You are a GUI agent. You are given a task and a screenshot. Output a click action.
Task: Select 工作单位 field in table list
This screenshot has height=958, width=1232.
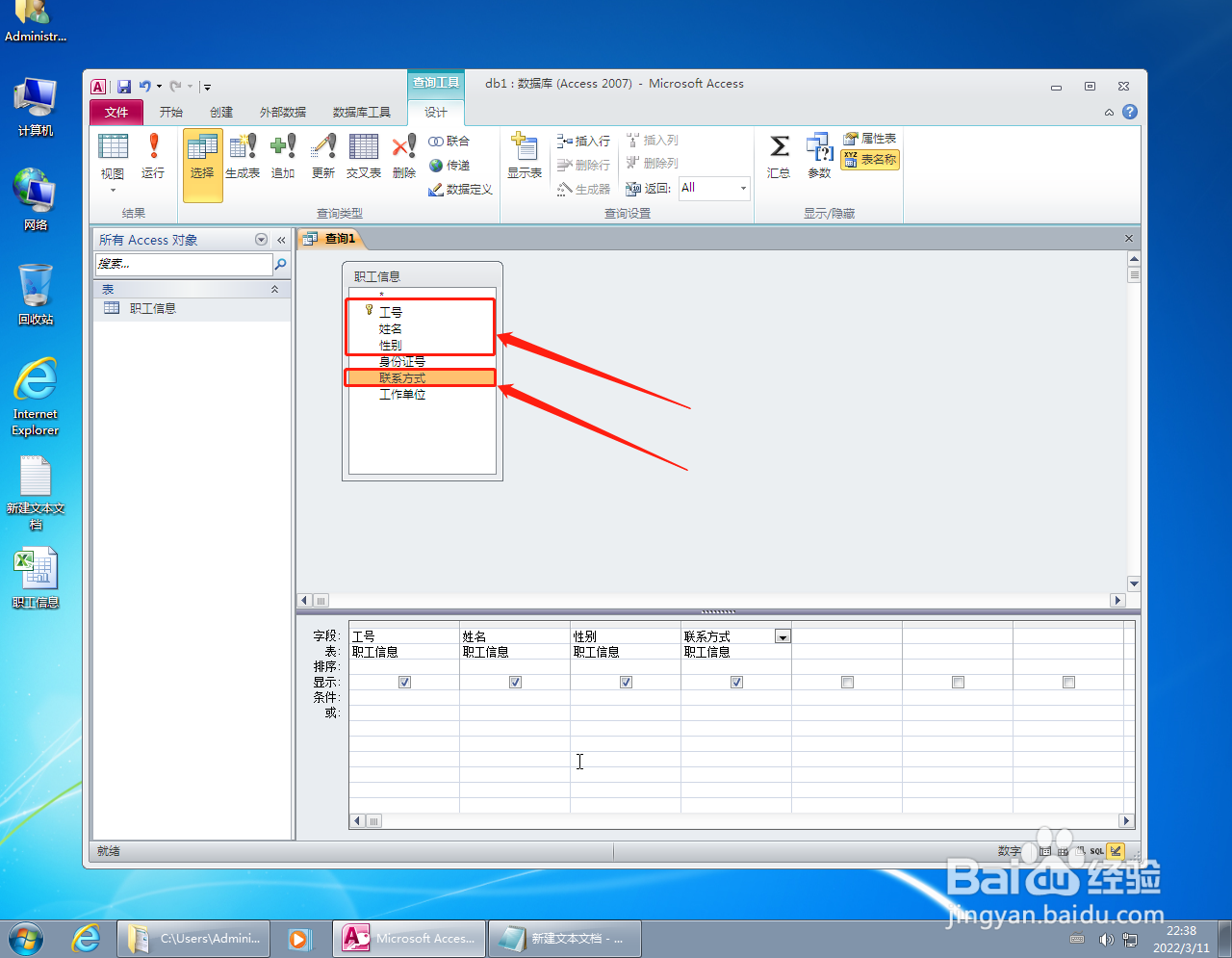point(401,394)
